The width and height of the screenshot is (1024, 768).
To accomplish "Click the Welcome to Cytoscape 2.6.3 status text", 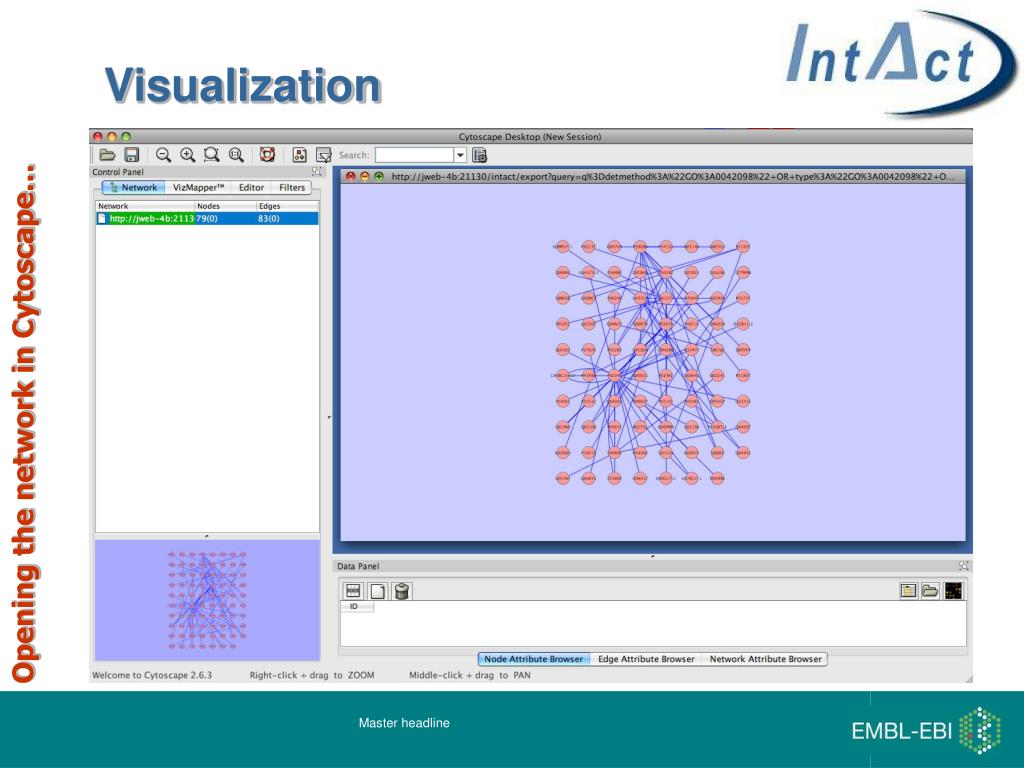I will [x=152, y=675].
